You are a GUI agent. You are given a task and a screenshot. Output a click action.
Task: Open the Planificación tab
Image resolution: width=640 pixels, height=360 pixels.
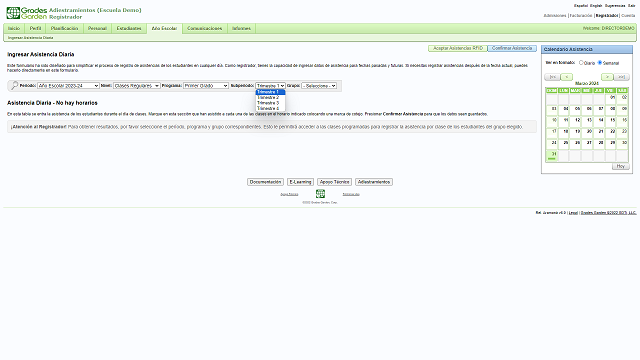click(64, 28)
